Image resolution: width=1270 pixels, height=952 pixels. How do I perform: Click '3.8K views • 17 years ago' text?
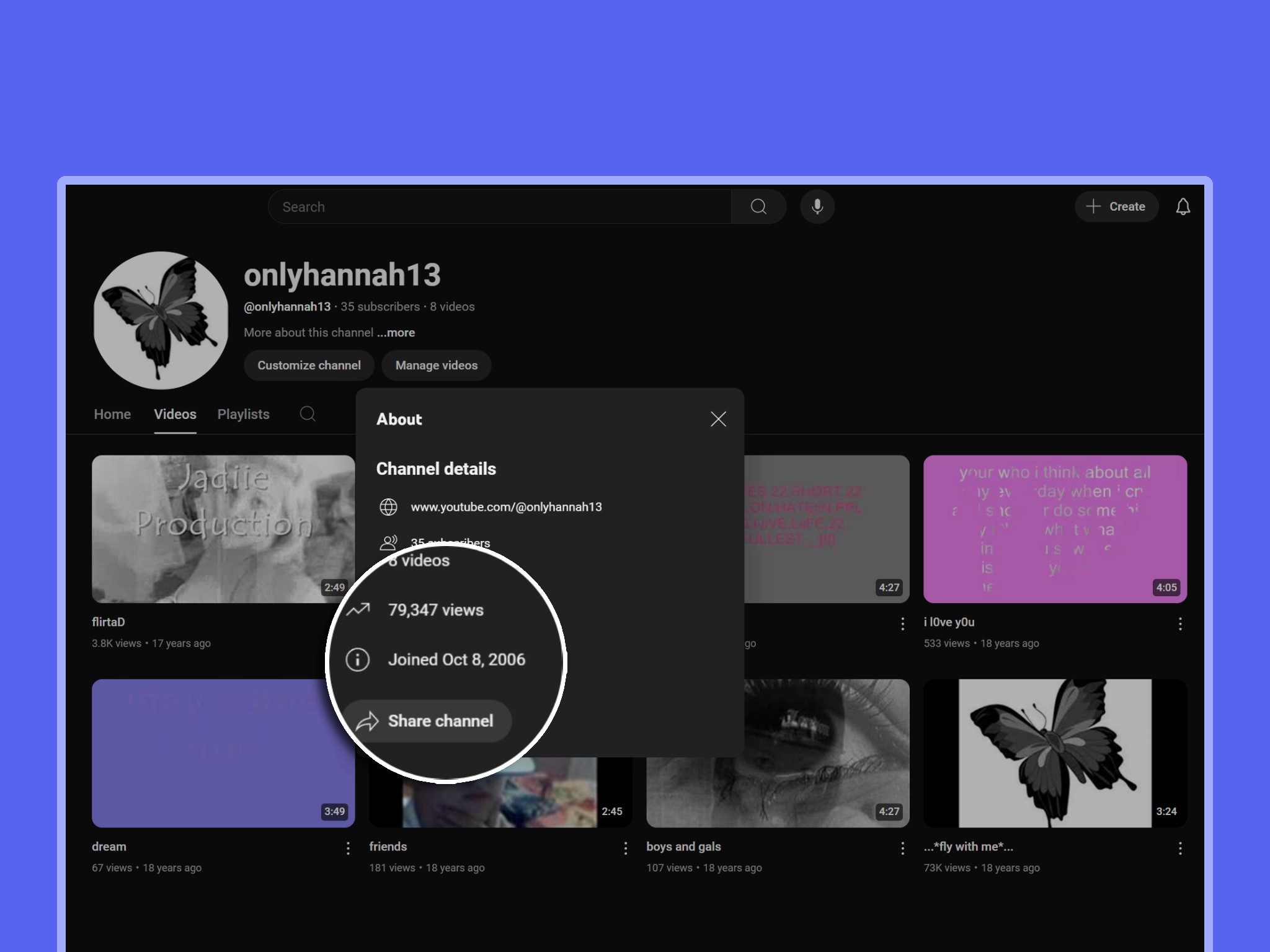point(151,643)
